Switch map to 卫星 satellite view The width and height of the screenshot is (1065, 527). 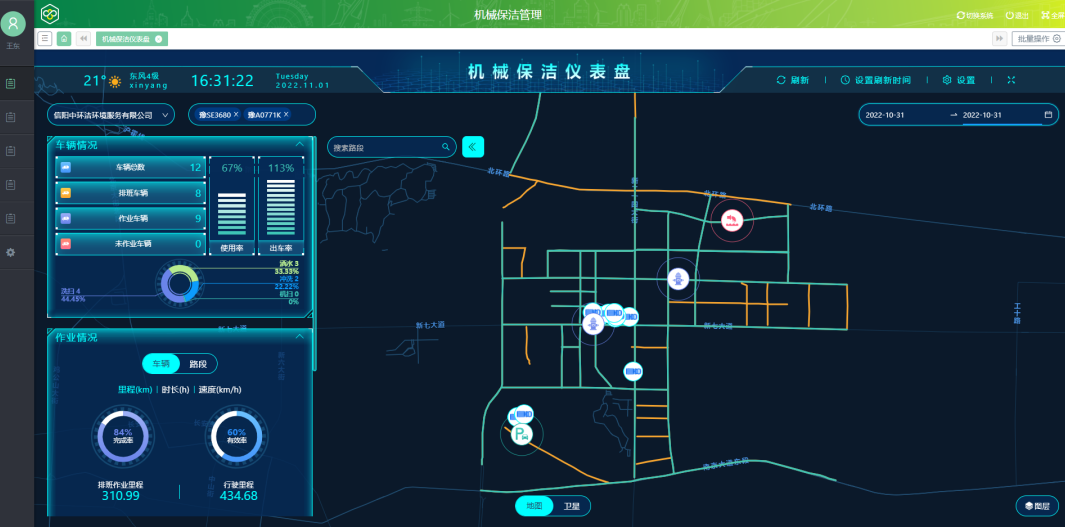571,506
